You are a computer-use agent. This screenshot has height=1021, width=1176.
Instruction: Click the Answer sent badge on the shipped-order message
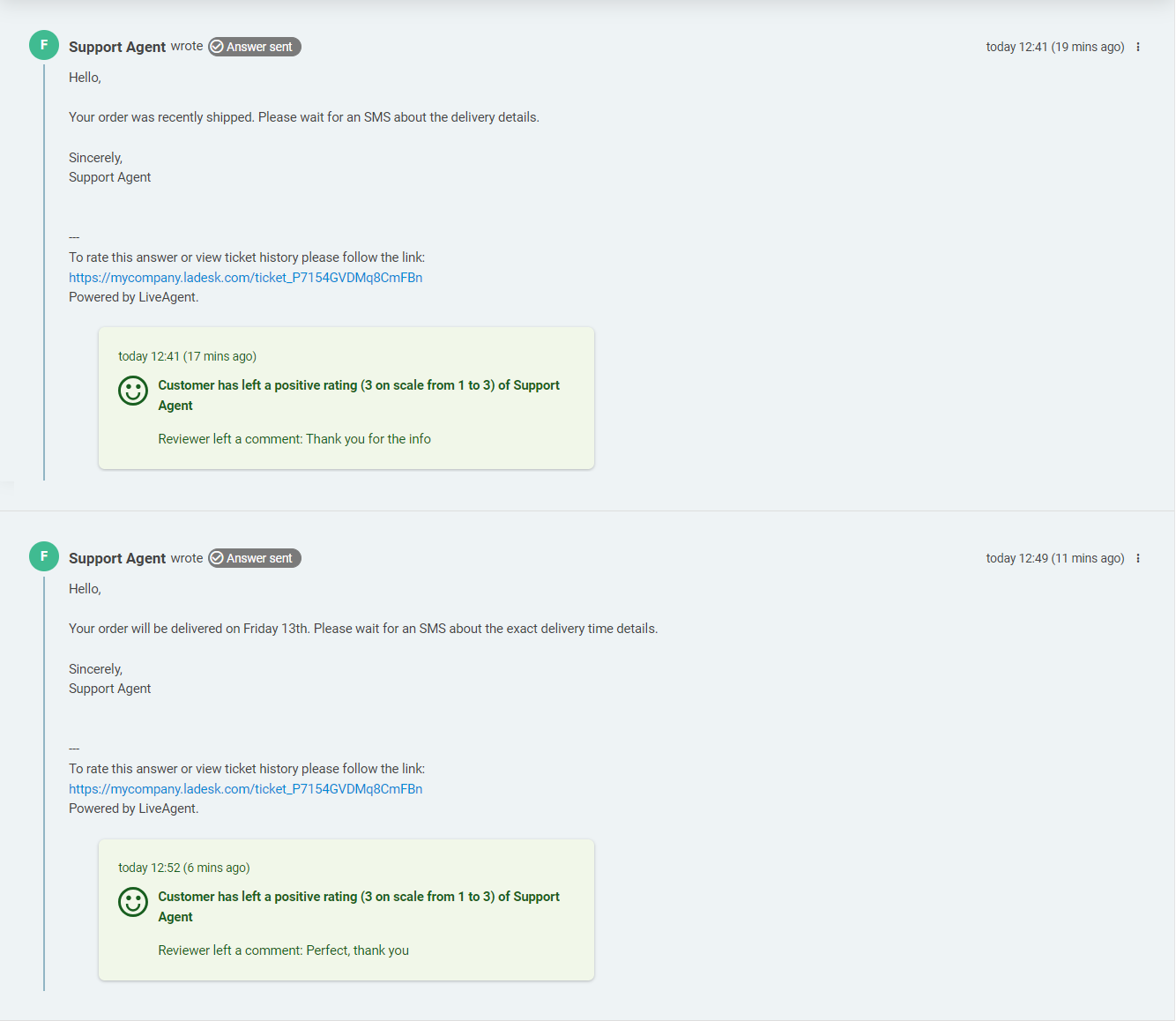coord(255,47)
